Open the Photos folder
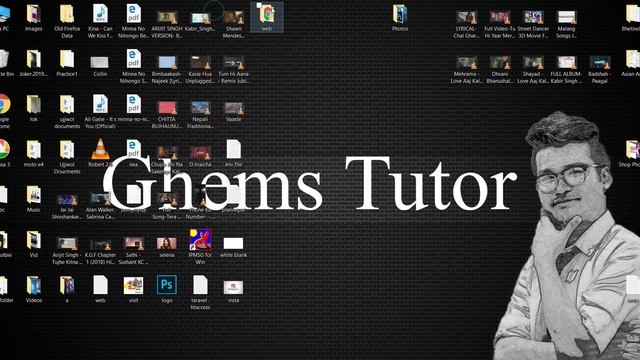 tap(400, 14)
